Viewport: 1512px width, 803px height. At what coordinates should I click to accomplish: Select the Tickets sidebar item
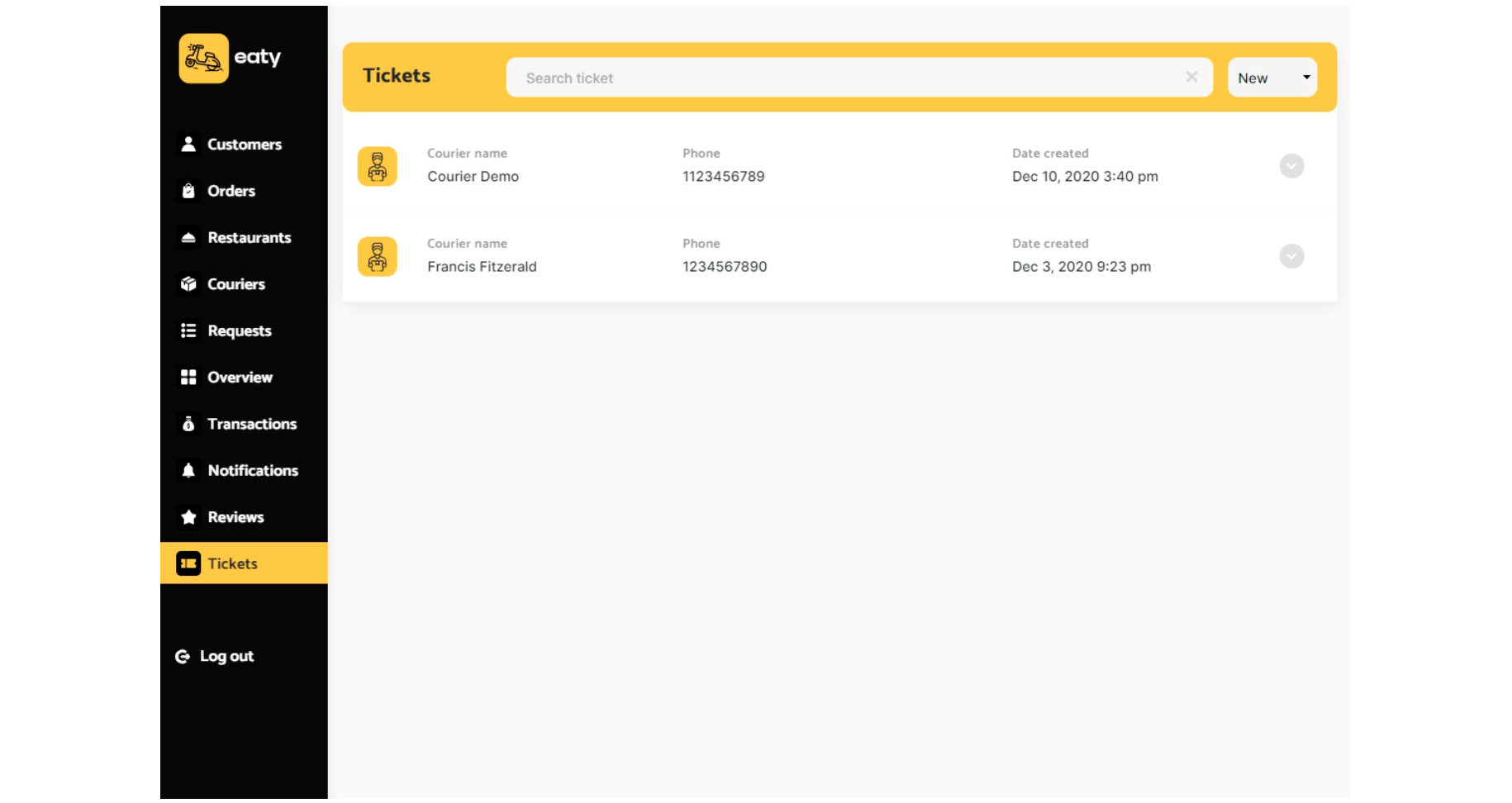[244, 563]
